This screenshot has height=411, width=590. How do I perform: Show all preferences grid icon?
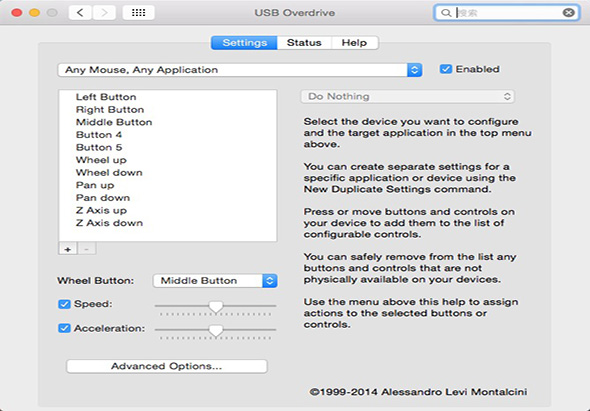(x=138, y=13)
